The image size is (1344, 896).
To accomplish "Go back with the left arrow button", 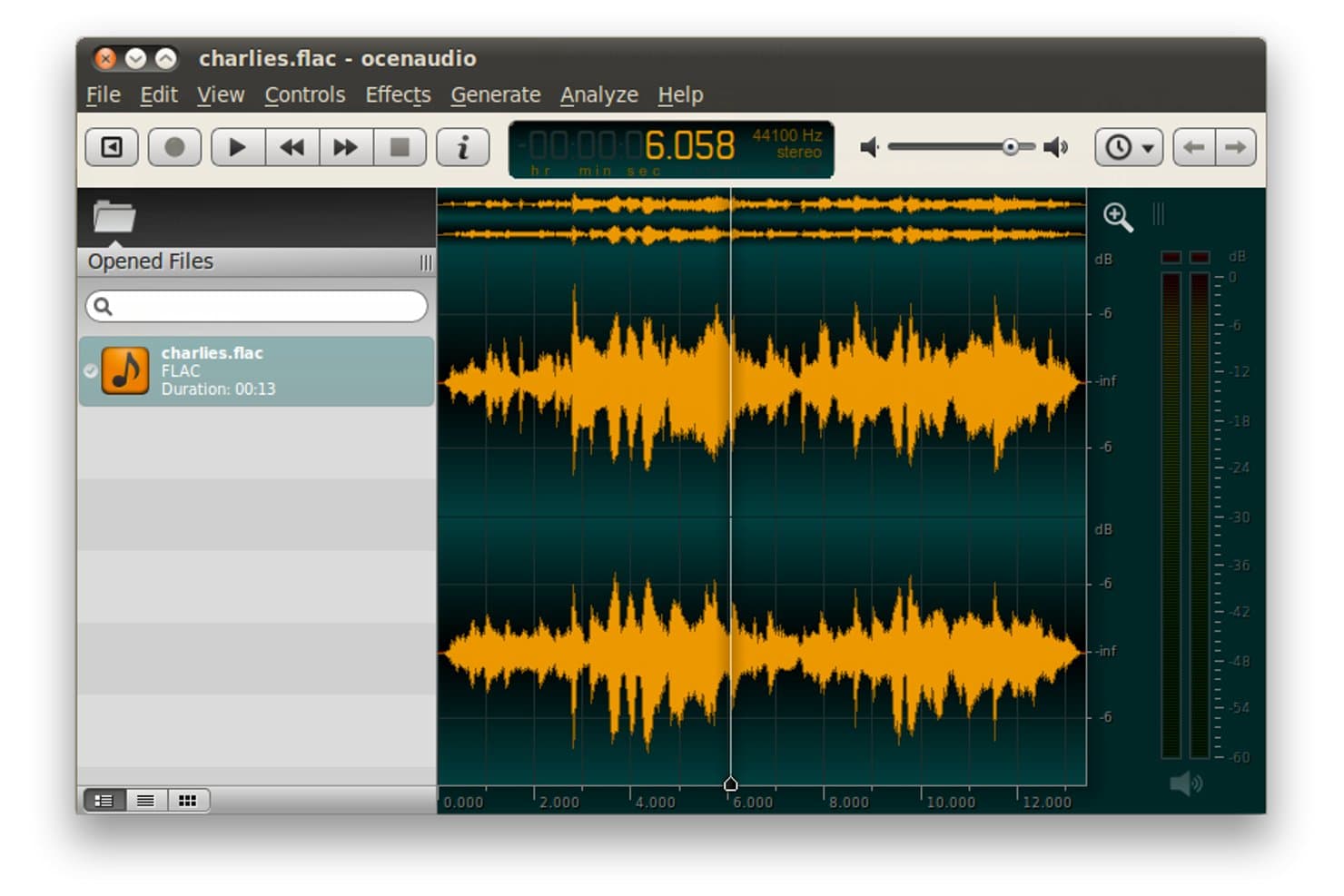I will pos(1194,147).
